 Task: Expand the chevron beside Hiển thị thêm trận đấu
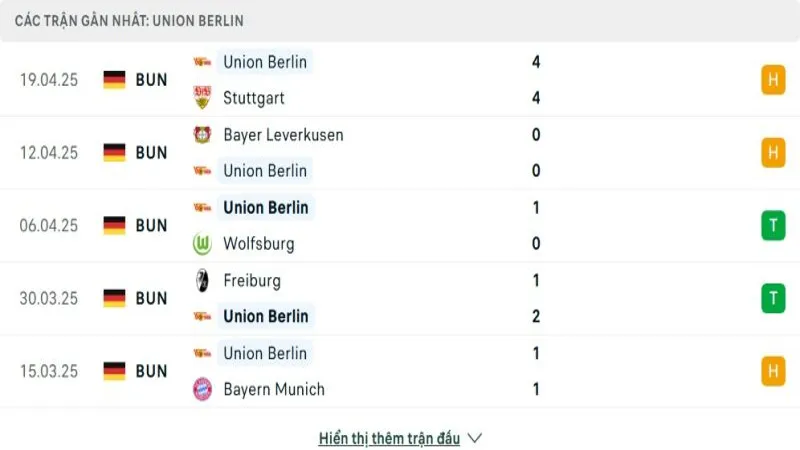pyautogui.click(x=475, y=438)
